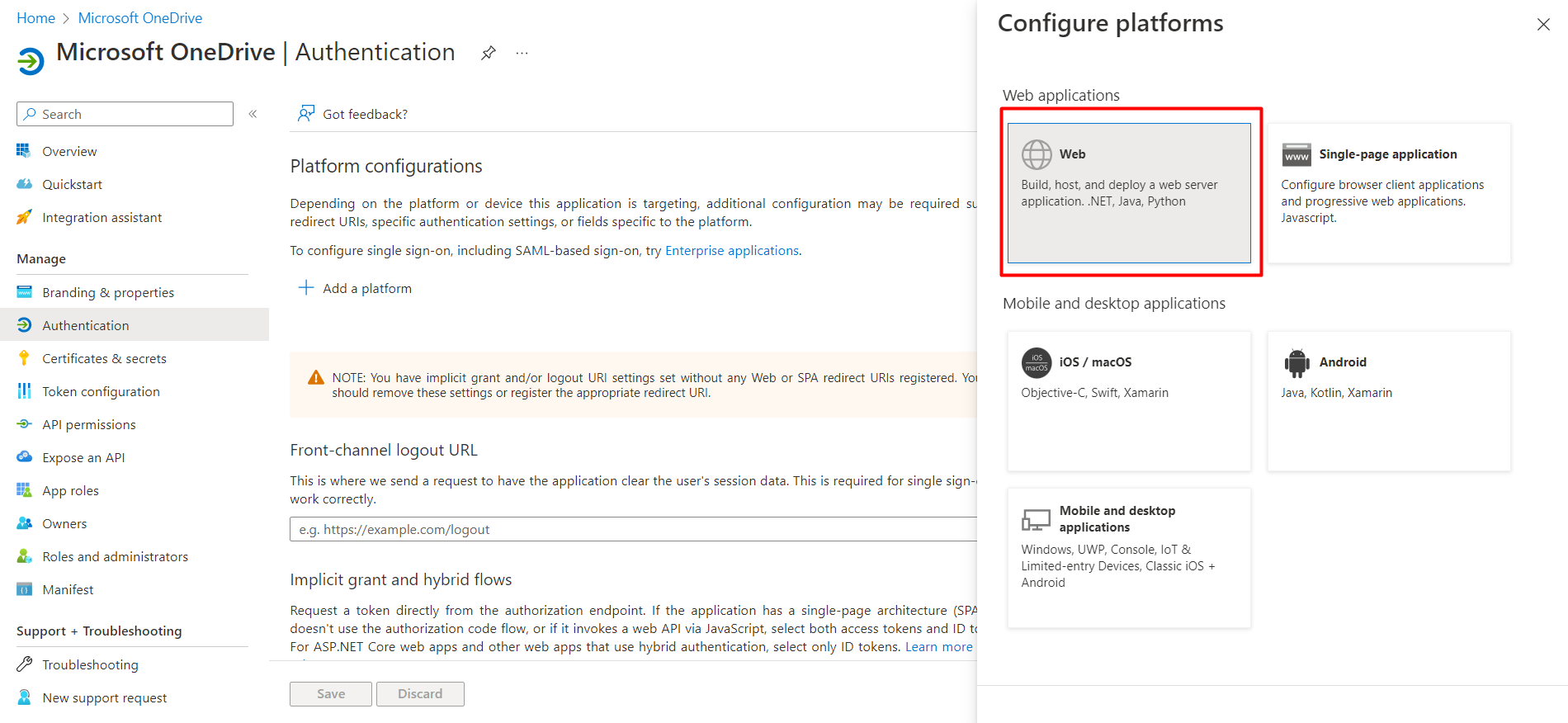Select the iOS / macOS platform icon
This screenshot has width=1568, height=723.
pos(1037,362)
